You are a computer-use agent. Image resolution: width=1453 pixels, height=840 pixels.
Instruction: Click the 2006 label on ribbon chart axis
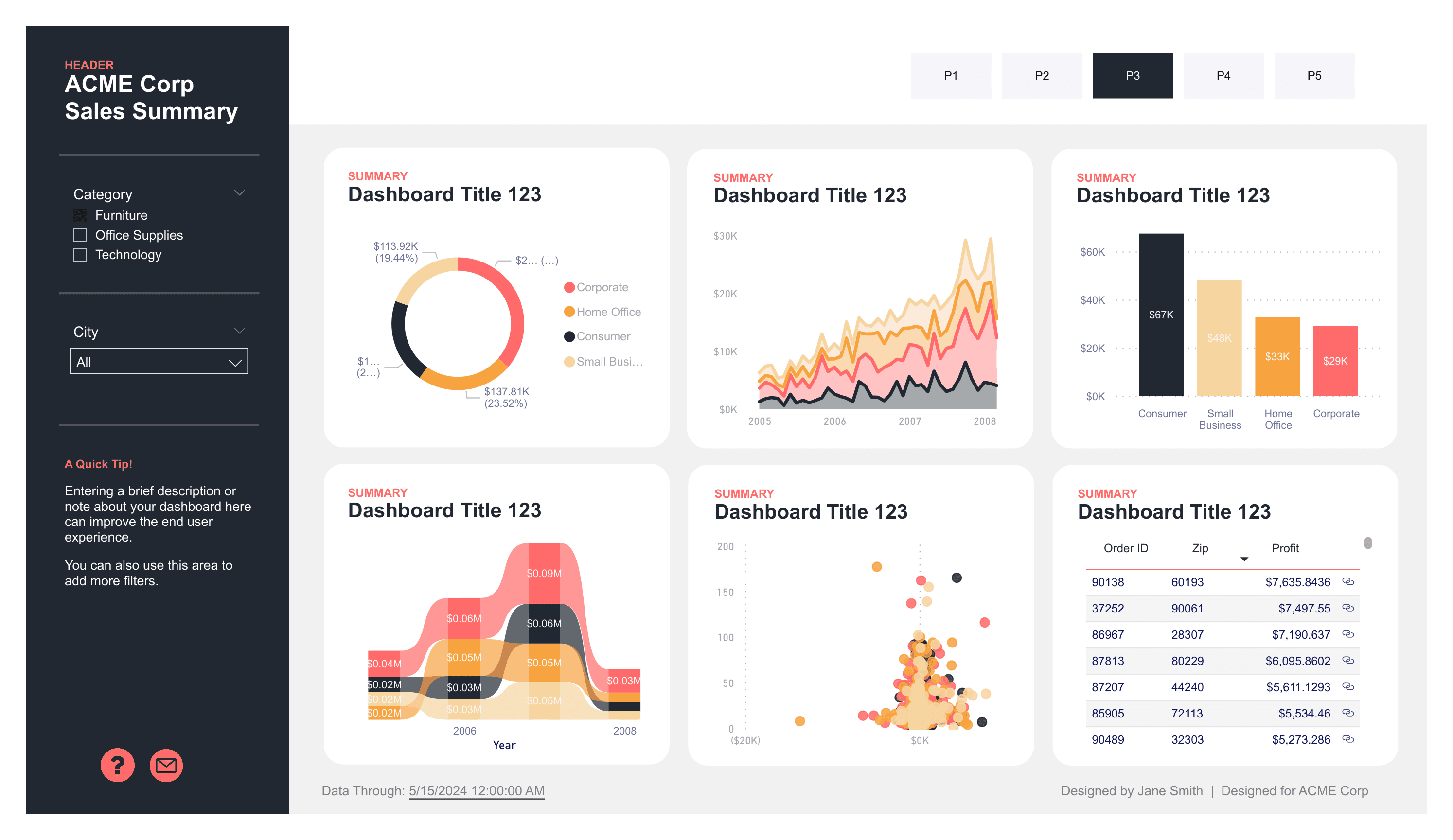(464, 731)
